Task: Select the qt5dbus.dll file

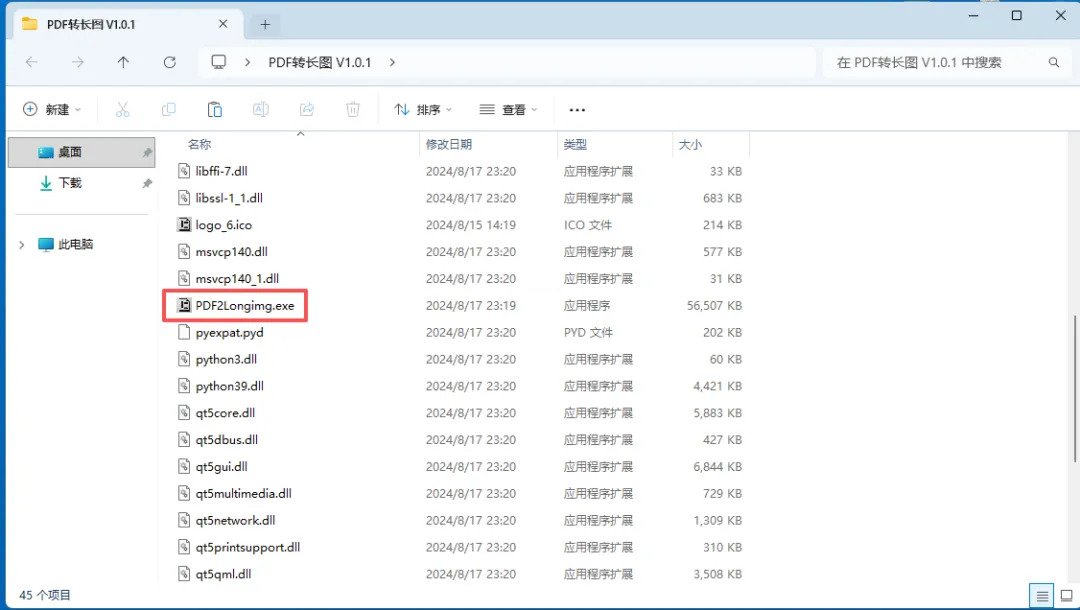Action: (227, 439)
